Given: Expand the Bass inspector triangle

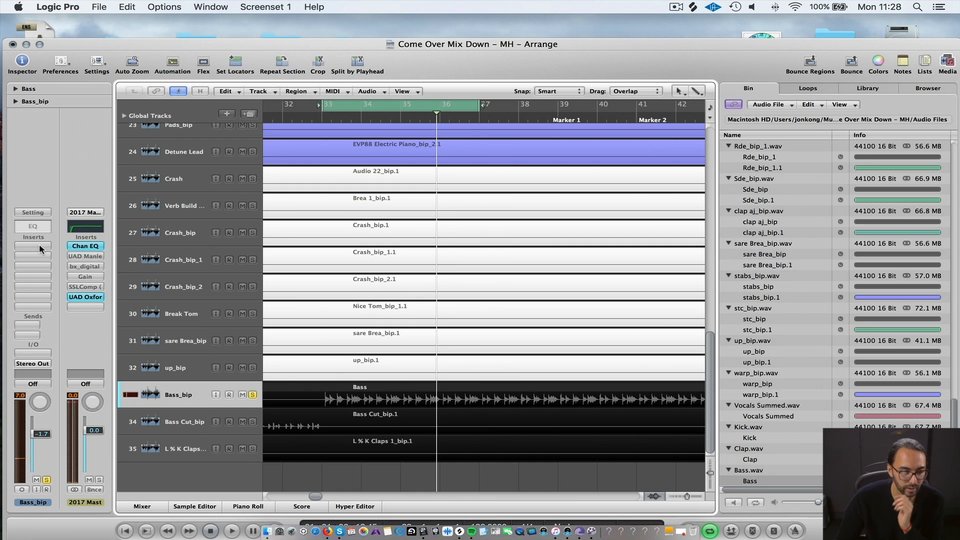Looking at the screenshot, I should tap(15, 89).
